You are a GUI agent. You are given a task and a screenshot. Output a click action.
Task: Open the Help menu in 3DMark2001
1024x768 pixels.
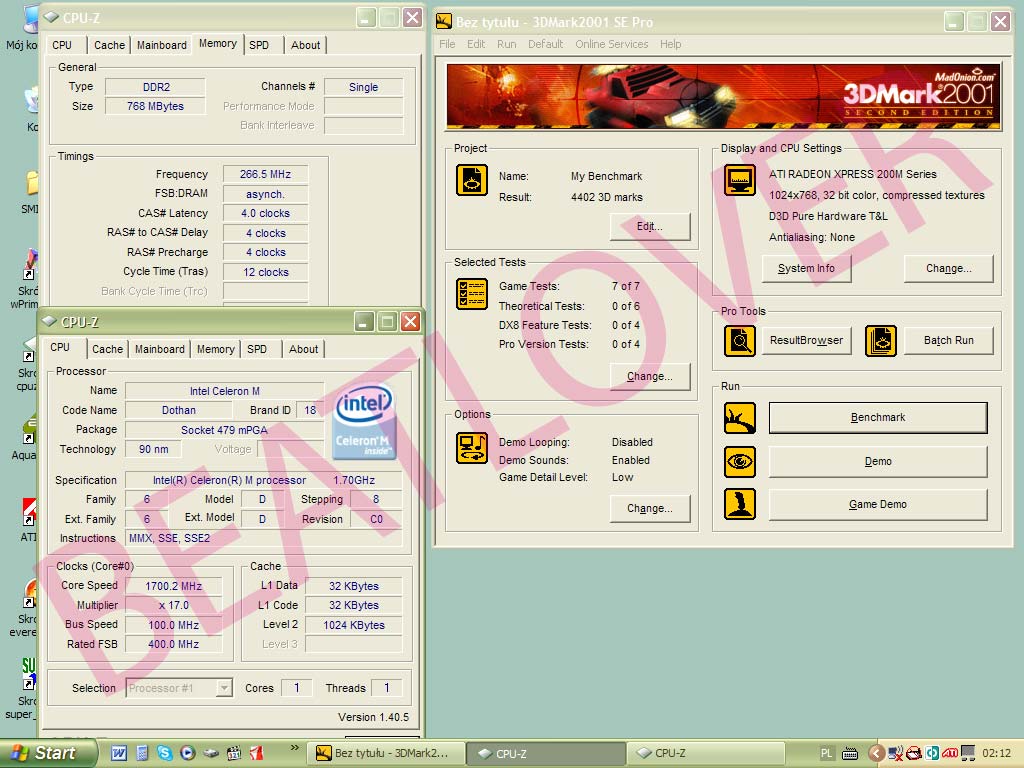671,44
